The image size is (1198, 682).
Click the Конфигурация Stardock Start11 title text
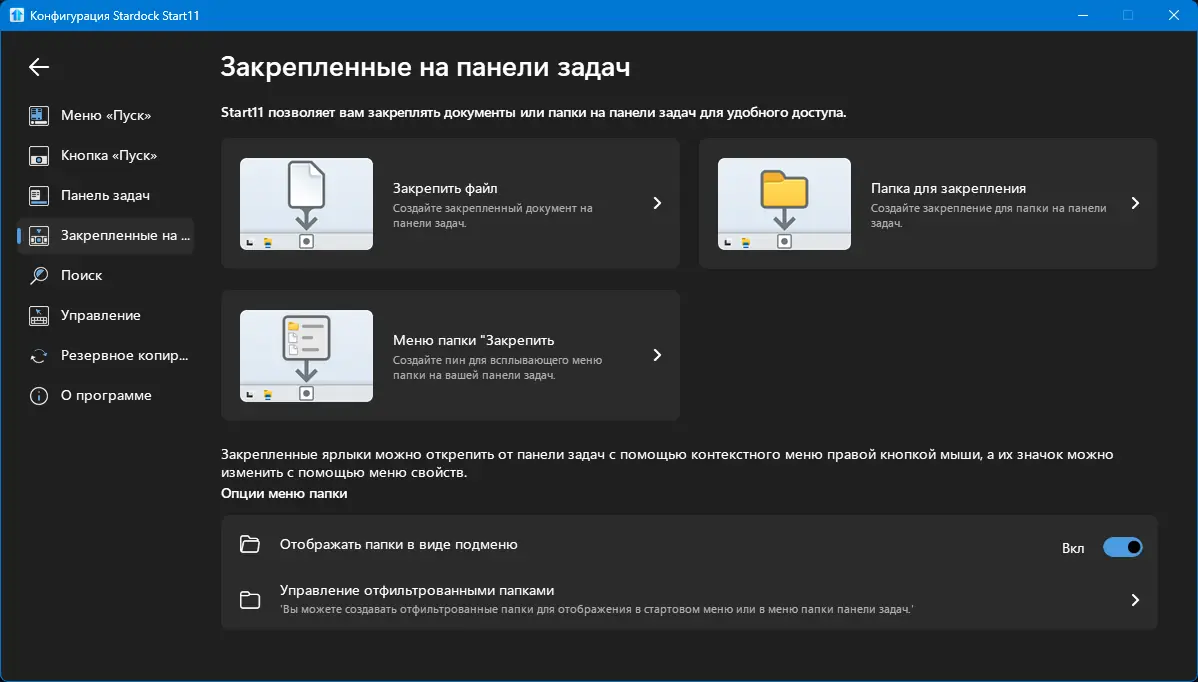(x=115, y=15)
